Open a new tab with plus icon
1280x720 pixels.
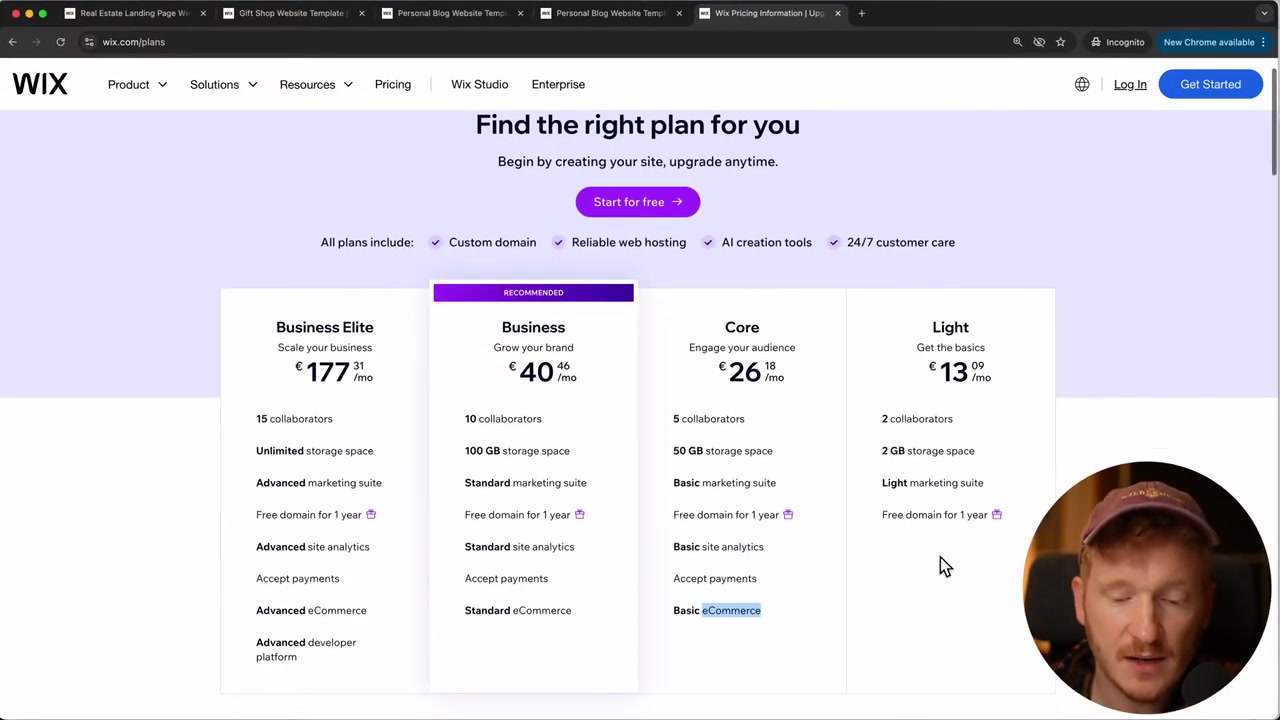point(861,13)
